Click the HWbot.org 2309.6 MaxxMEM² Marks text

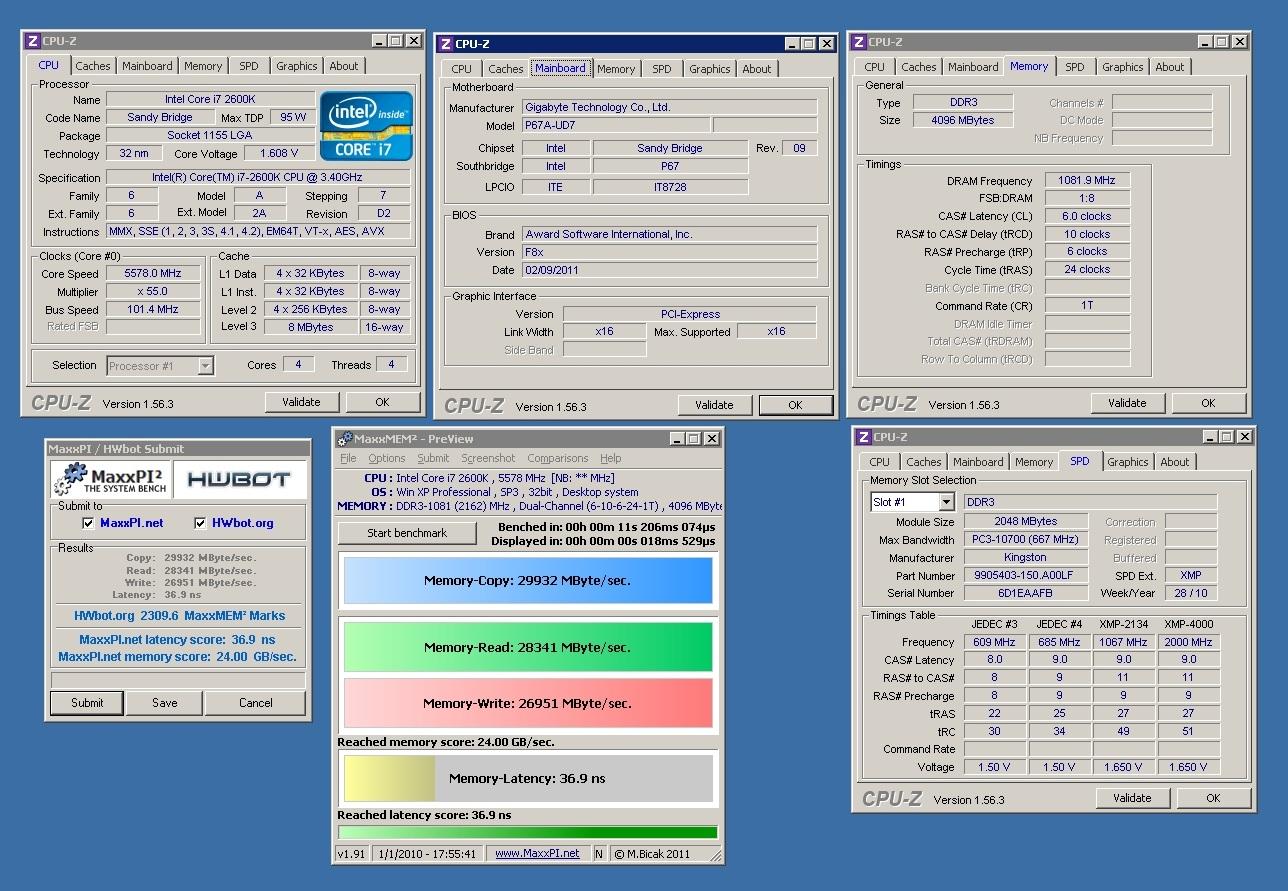[x=179, y=616]
